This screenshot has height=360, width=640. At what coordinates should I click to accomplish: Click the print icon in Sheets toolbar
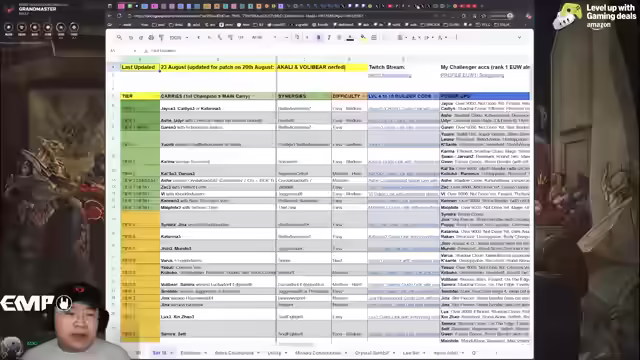pos(151,38)
